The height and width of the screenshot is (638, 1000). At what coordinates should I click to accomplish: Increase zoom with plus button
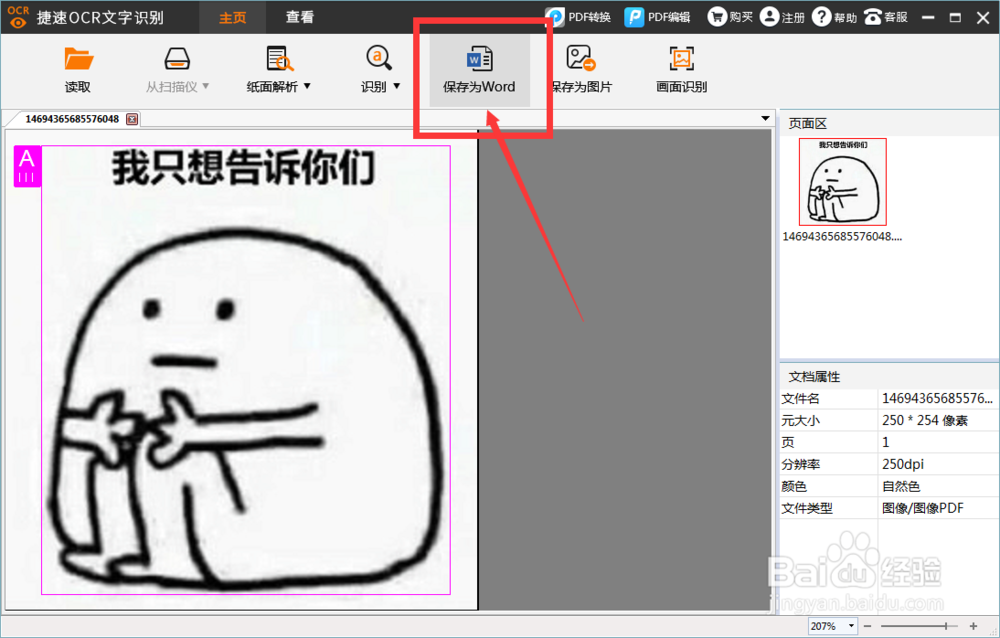tap(973, 627)
